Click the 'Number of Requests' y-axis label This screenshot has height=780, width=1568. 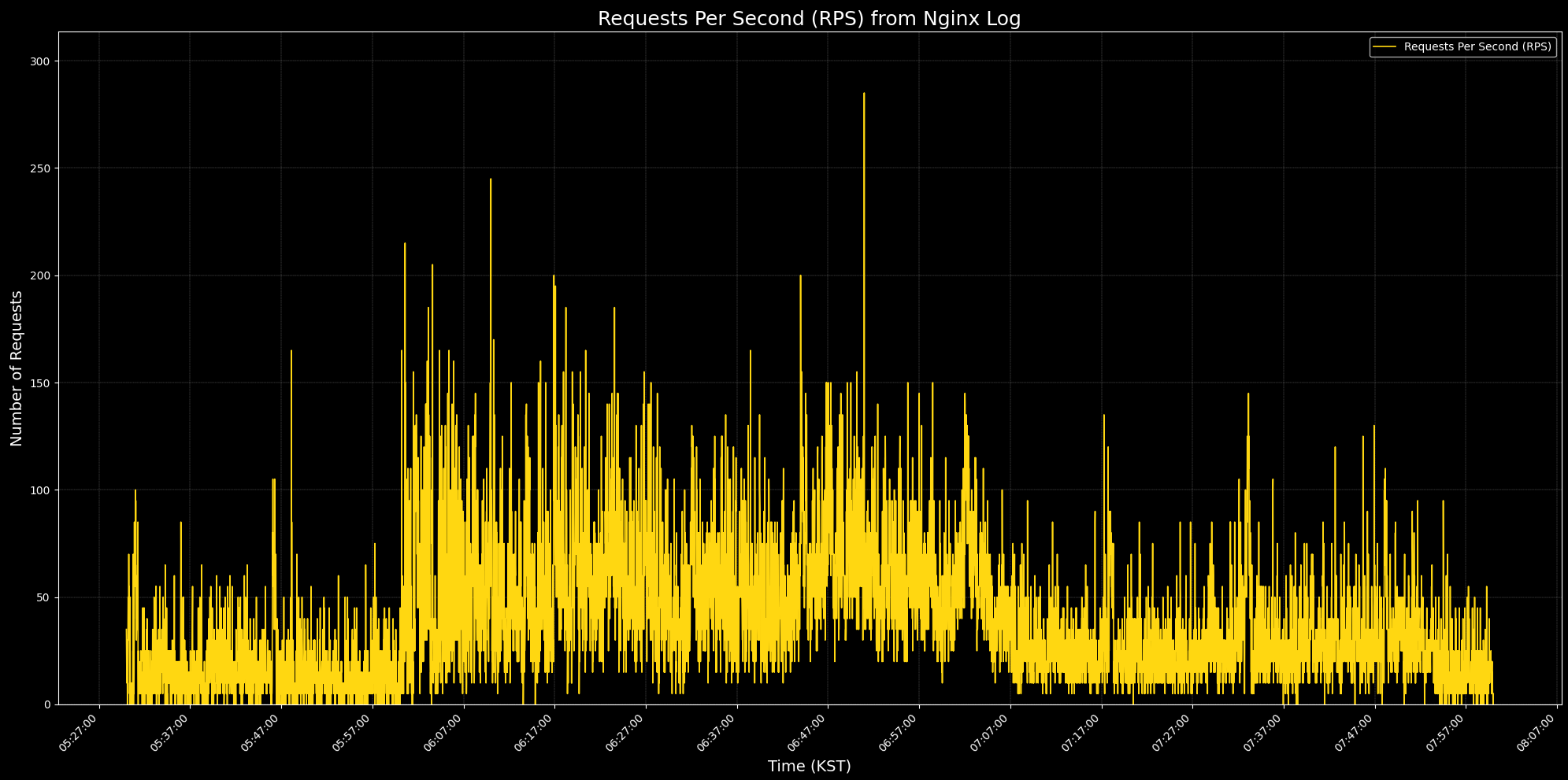(x=17, y=368)
